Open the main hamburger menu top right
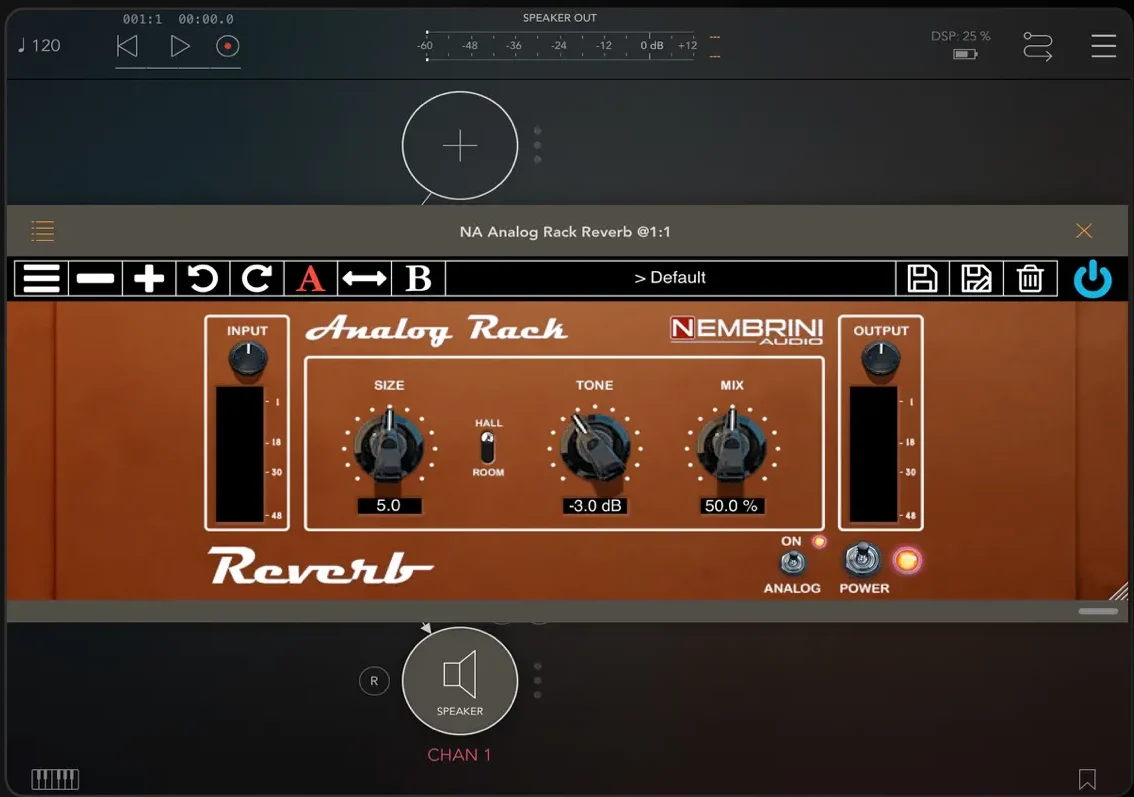 coord(1104,46)
